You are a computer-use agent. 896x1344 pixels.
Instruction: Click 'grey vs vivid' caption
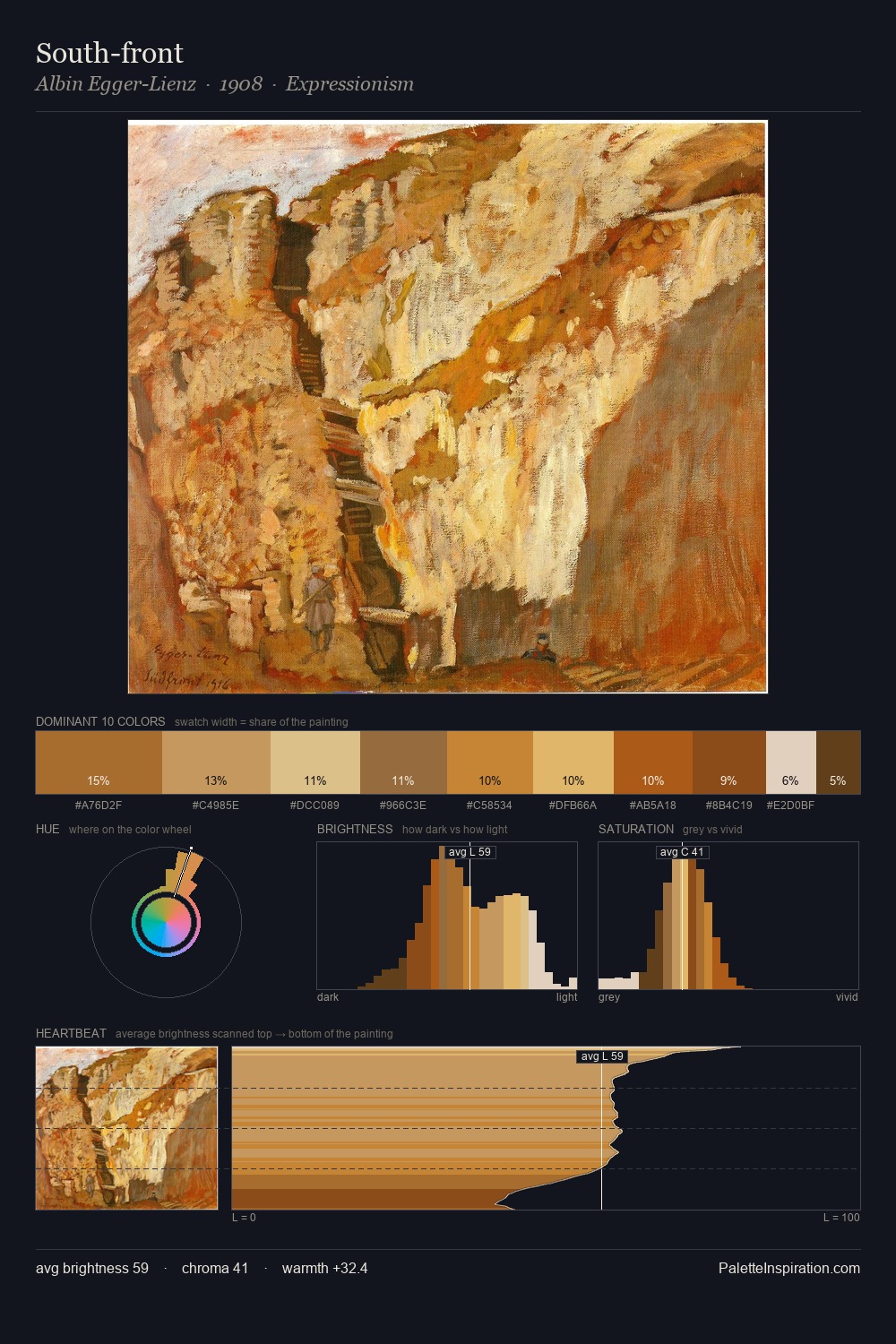click(712, 830)
